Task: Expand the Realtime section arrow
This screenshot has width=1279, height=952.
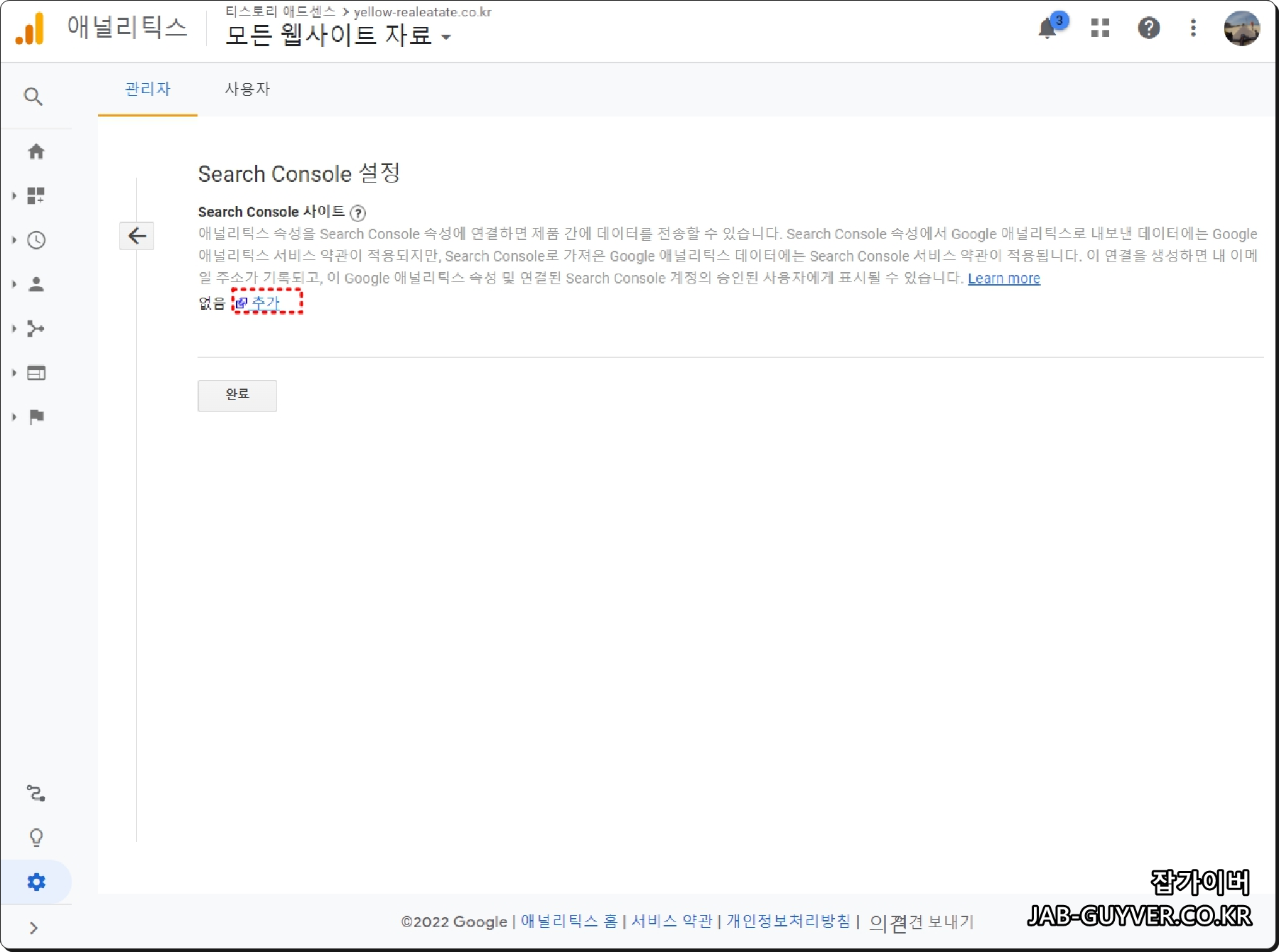Action: click(x=14, y=240)
